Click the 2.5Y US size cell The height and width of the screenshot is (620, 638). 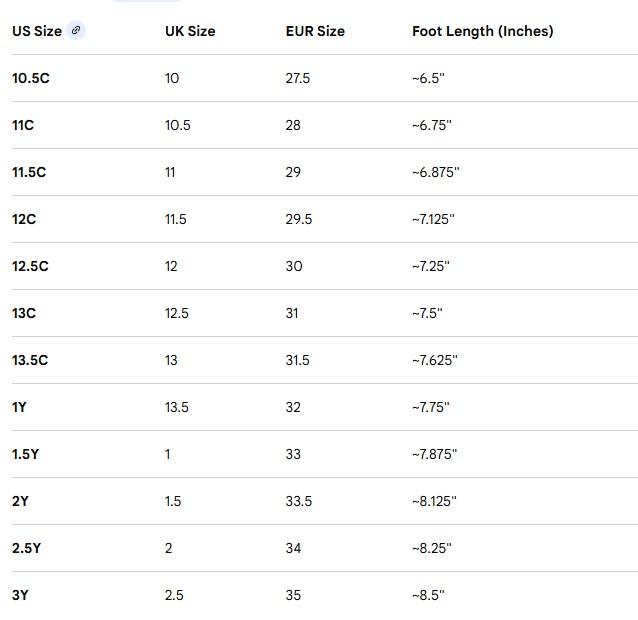(x=26, y=548)
